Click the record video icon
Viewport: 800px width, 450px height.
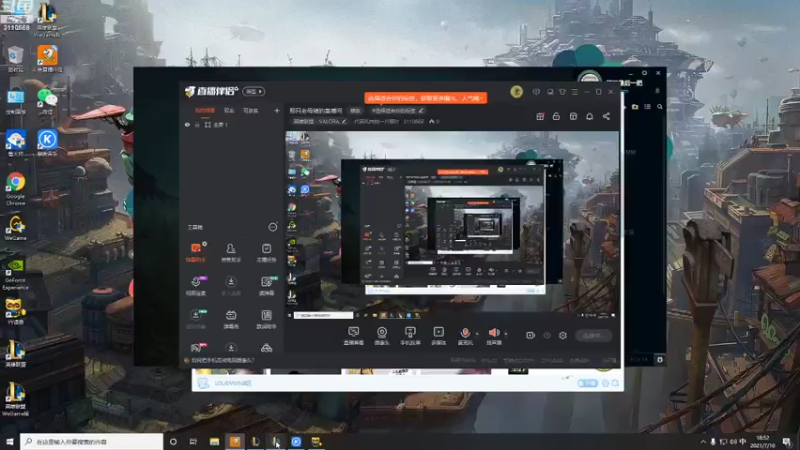click(x=531, y=335)
